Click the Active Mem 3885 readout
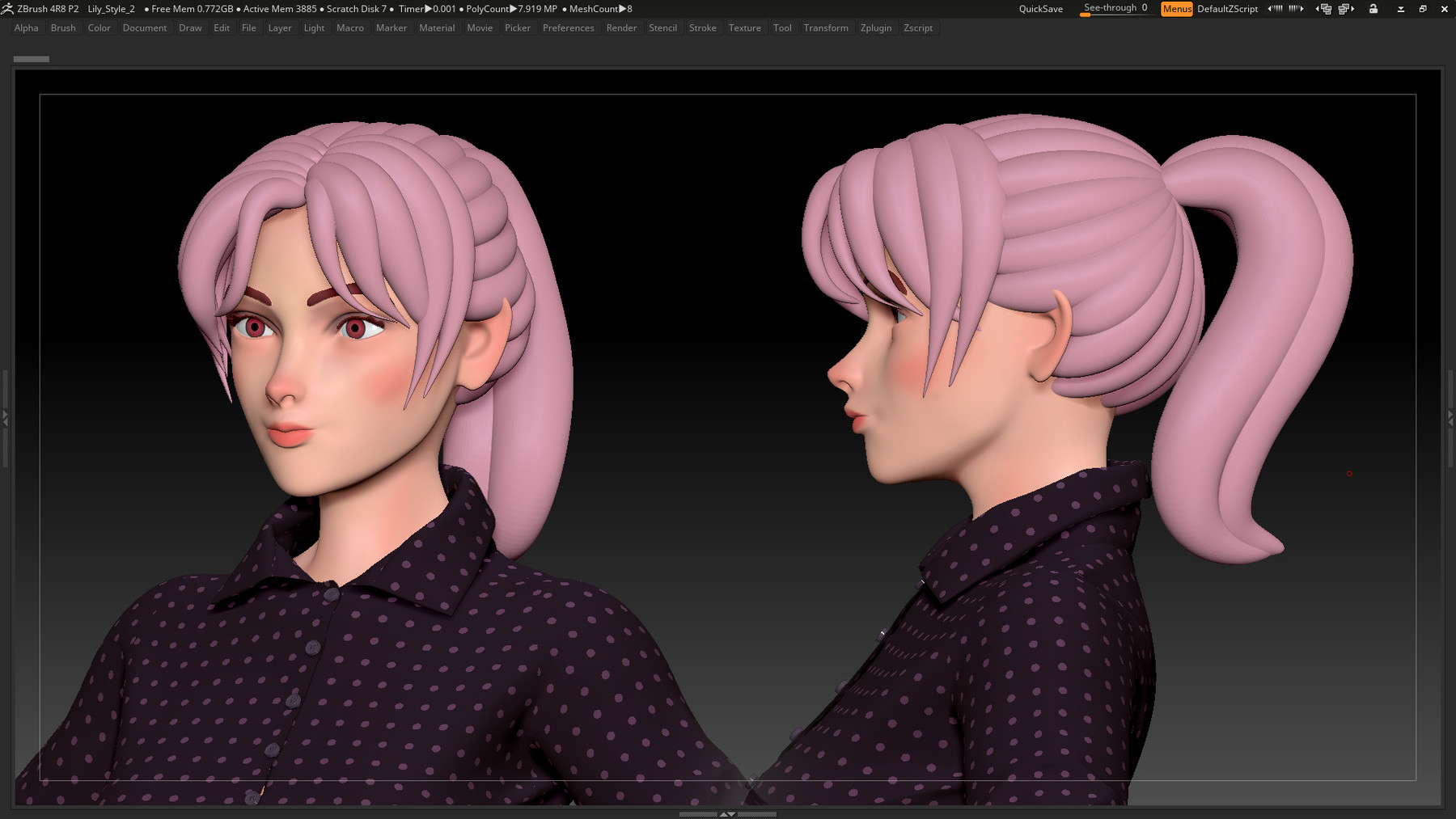Screen dimensions: 1456x819 [280, 9]
